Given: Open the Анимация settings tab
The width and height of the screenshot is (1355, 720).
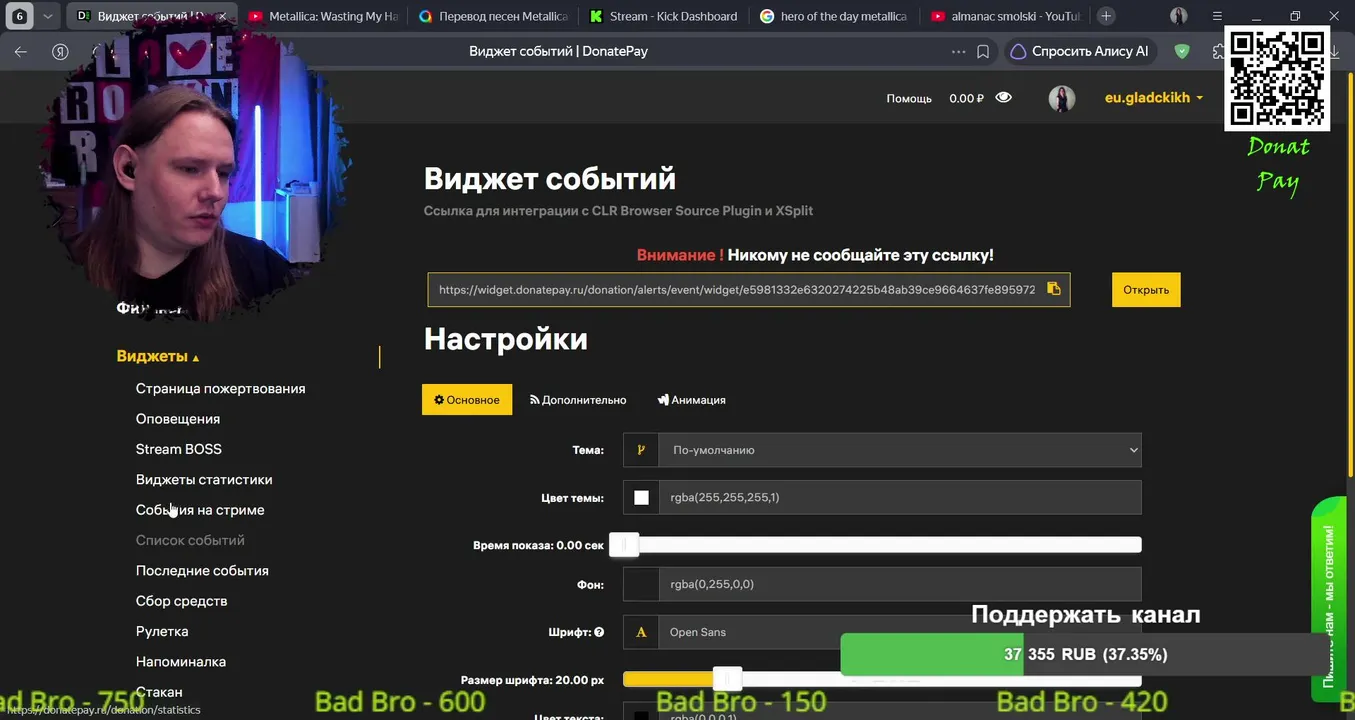Looking at the screenshot, I should coord(691,399).
